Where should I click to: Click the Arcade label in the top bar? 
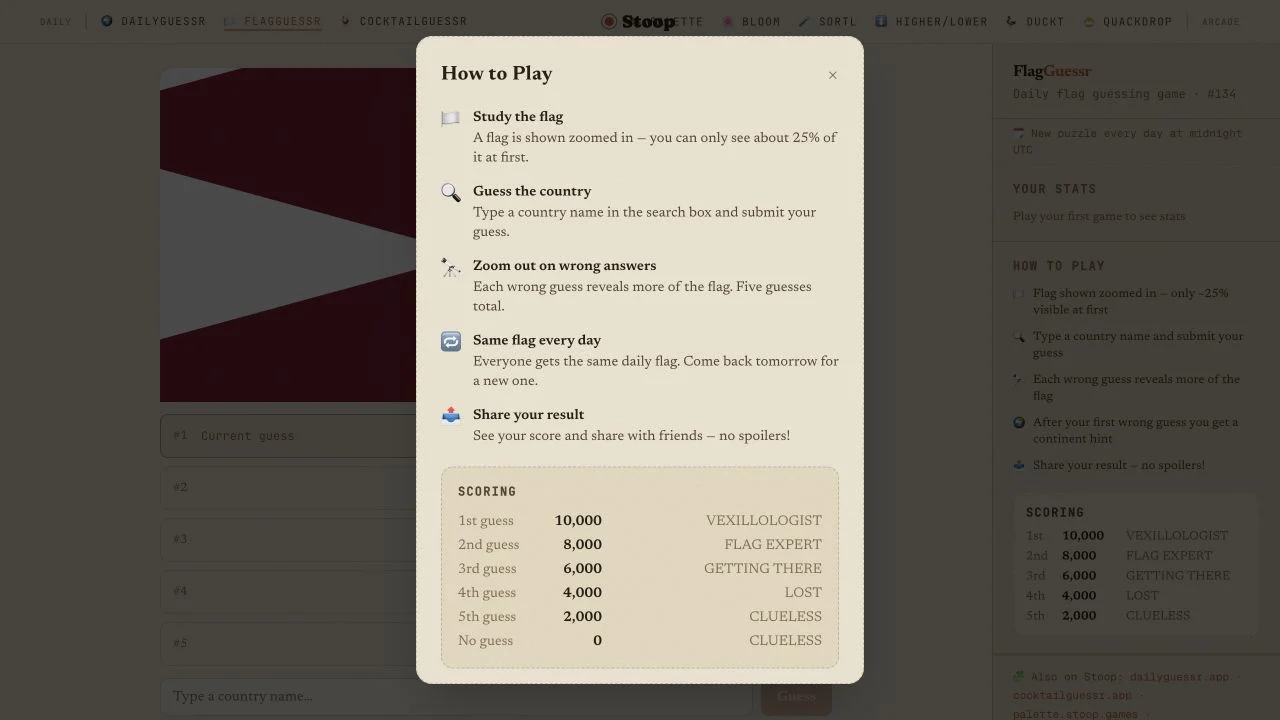click(x=1221, y=21)
